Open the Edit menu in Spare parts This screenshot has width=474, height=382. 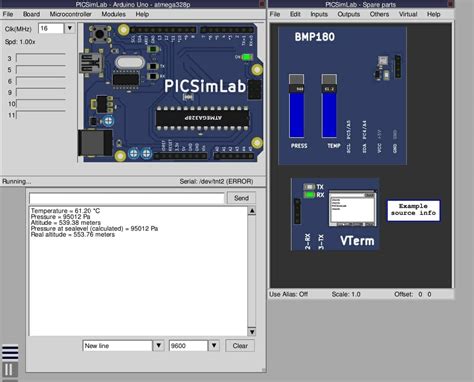pos(295,14)
